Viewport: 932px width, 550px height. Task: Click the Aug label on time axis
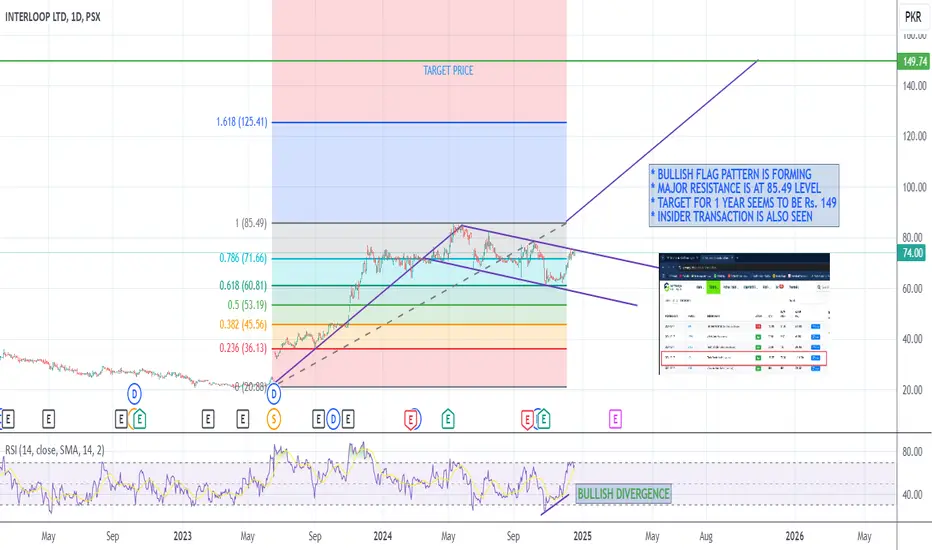[706, 536]
